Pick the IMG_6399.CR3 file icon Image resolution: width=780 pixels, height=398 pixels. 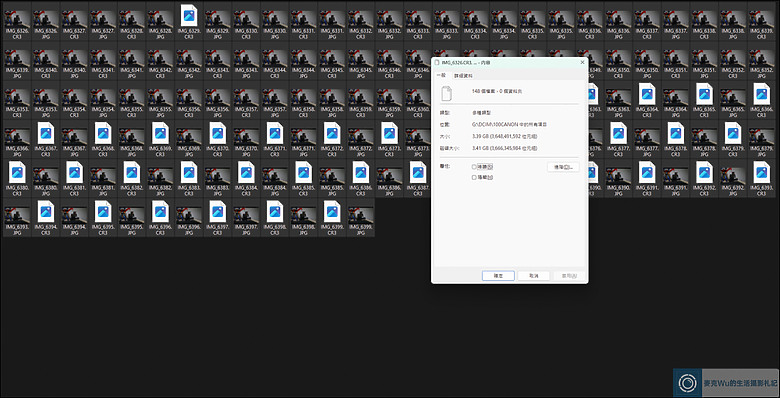(x=332, y=211)
